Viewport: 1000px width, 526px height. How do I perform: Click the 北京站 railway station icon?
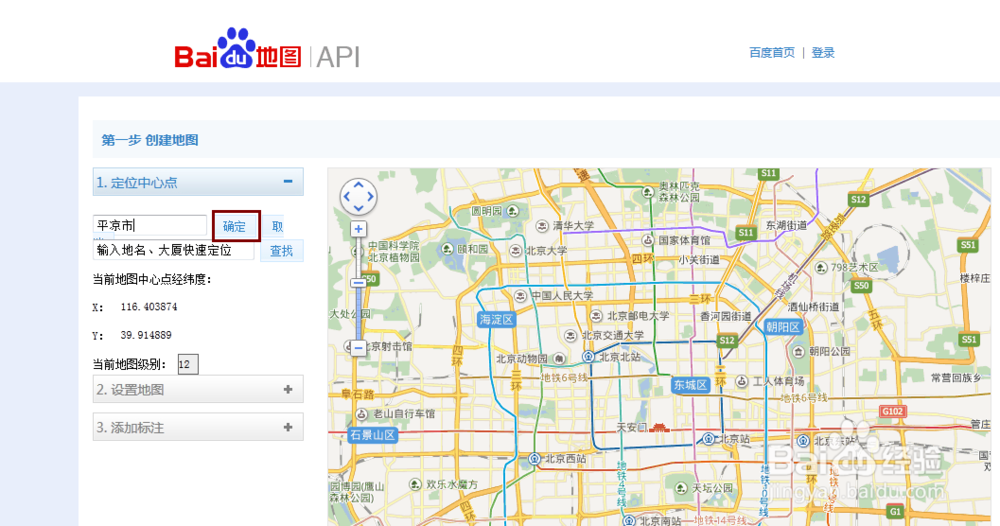[709, 439]
